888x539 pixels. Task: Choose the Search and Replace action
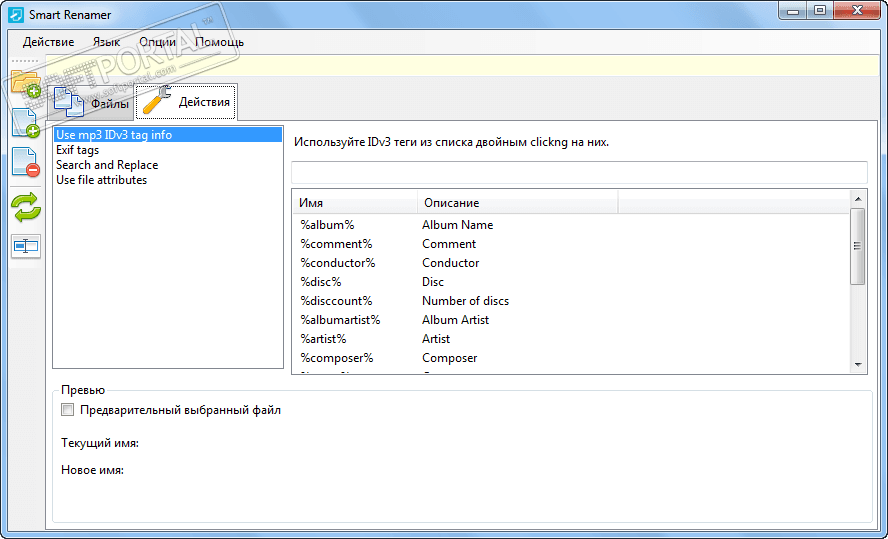[168, 165]
